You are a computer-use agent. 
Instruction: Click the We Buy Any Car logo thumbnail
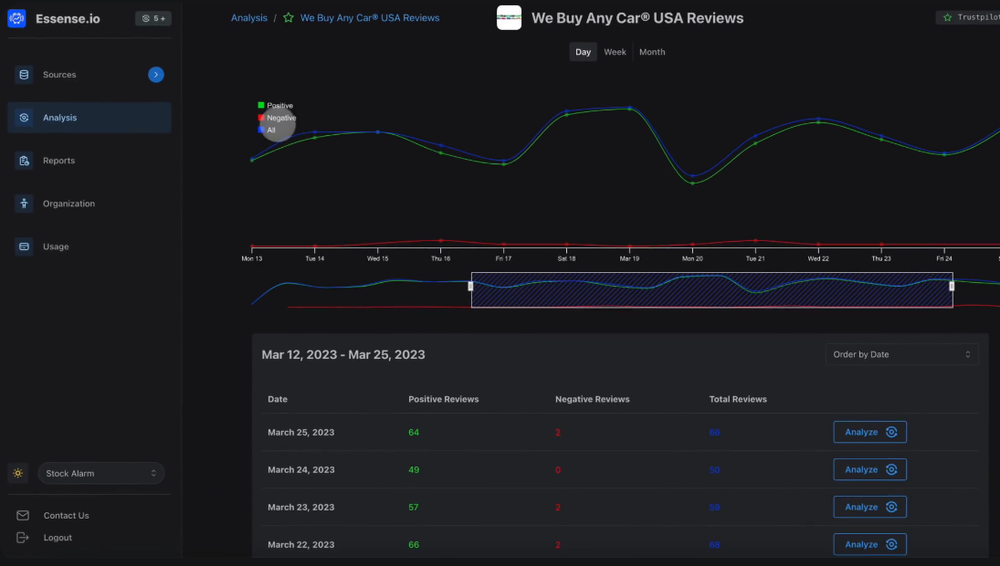(x=509, y=18)
